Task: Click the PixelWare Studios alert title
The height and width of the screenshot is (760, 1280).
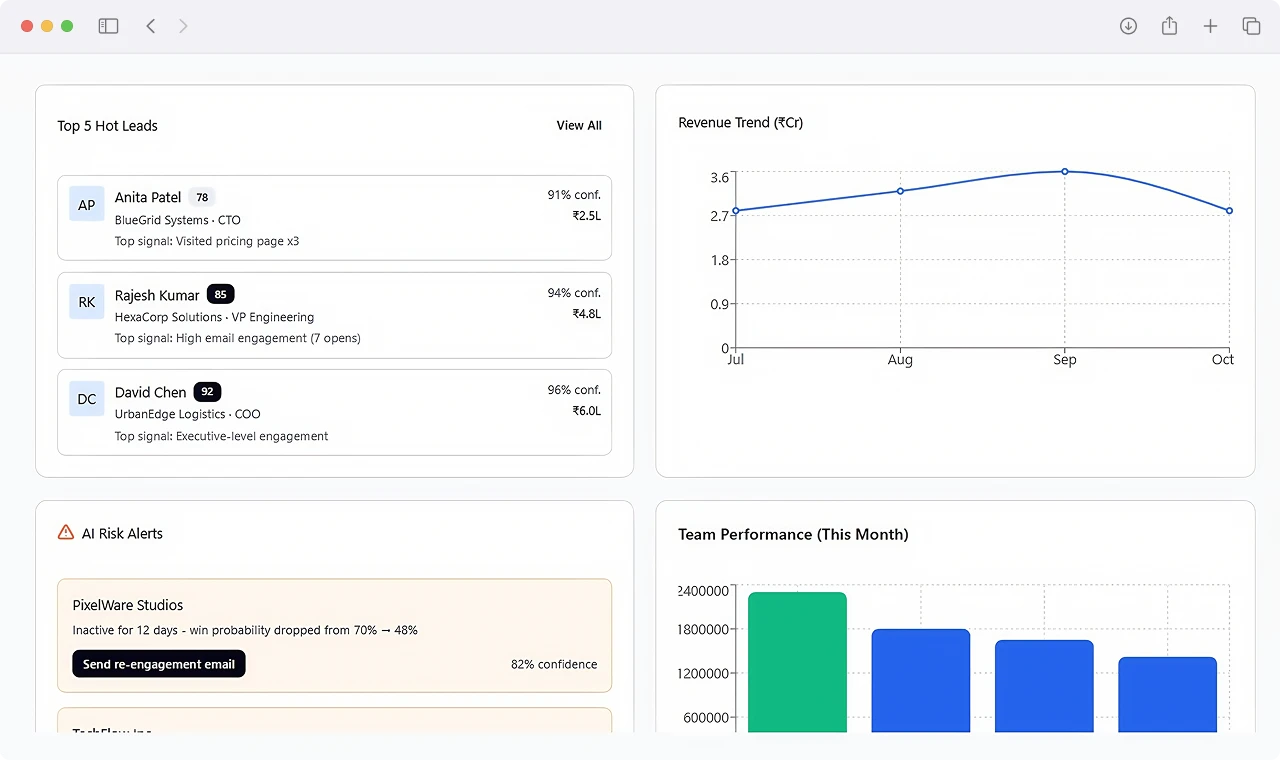Action: coord(128,605)
